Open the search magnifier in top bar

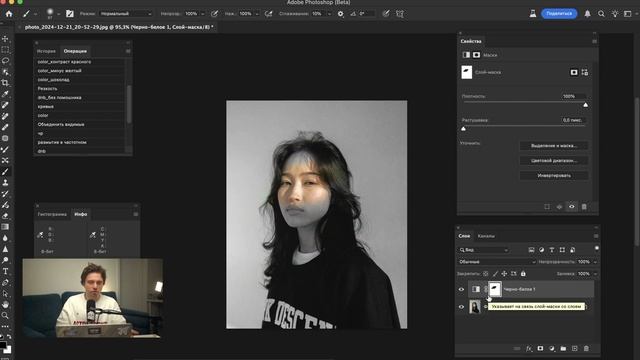coord(601,13)
